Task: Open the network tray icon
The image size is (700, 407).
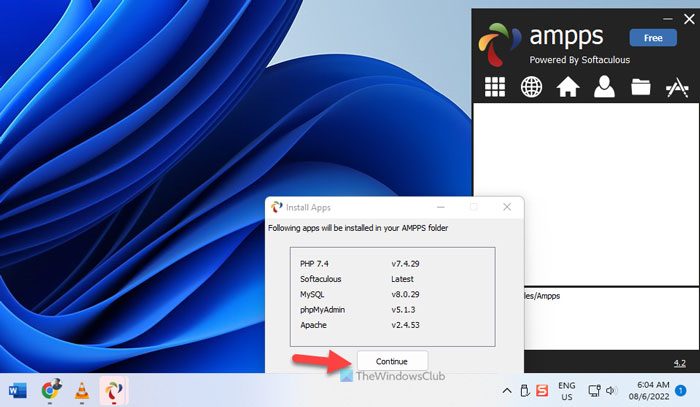Action: tap(594, 391)
